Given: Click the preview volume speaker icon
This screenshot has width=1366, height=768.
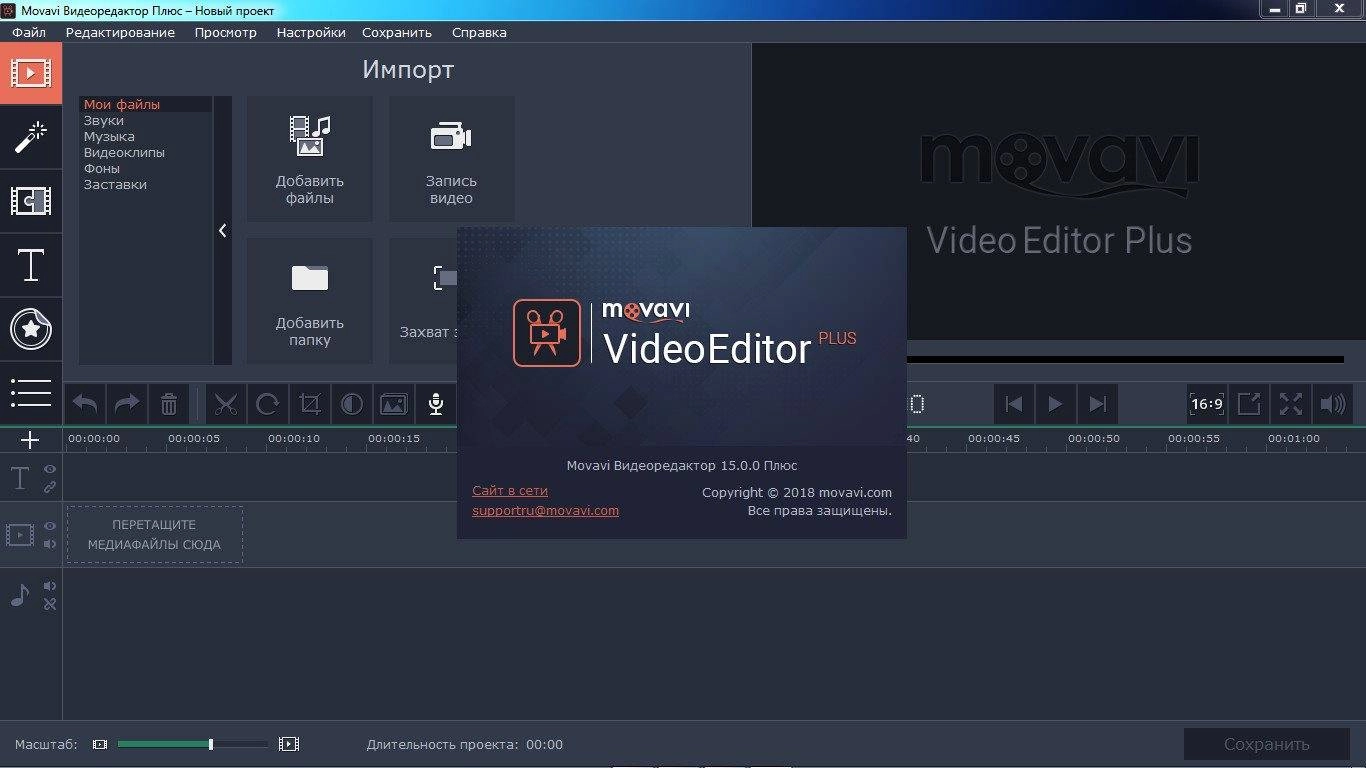Looking at the screenshot, I should 1333,404.
